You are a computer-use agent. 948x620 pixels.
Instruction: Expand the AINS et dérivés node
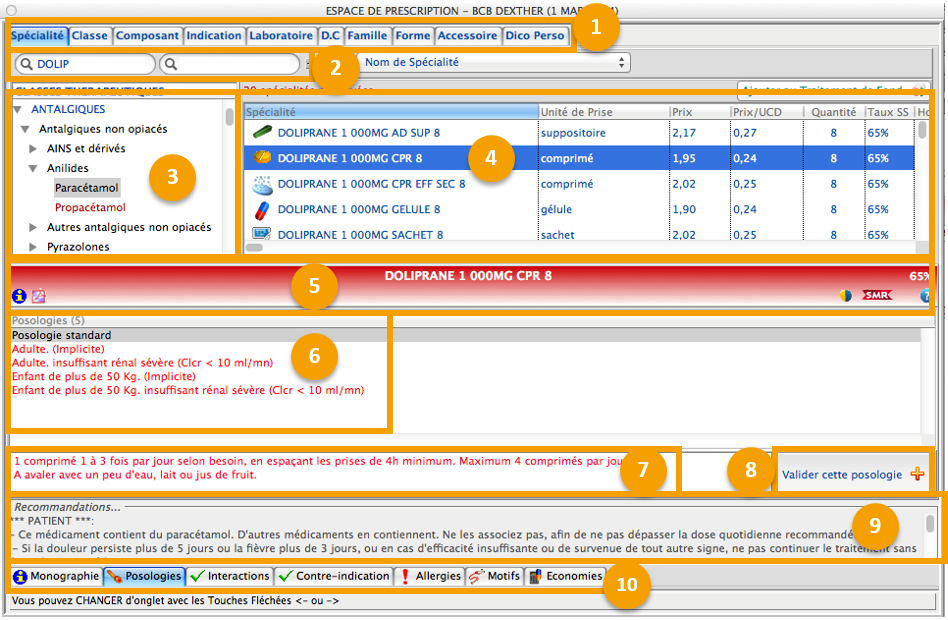(x=35, y=149)
